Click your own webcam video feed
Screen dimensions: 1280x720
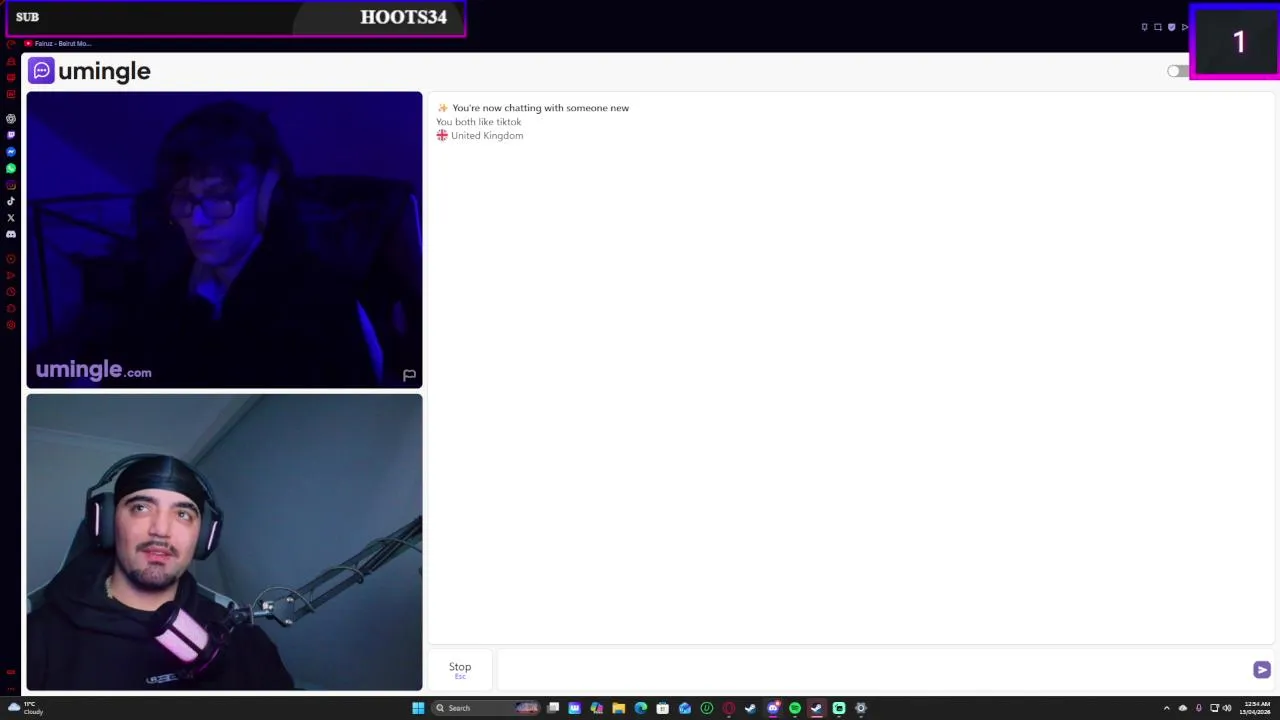(x=224, y=542)
